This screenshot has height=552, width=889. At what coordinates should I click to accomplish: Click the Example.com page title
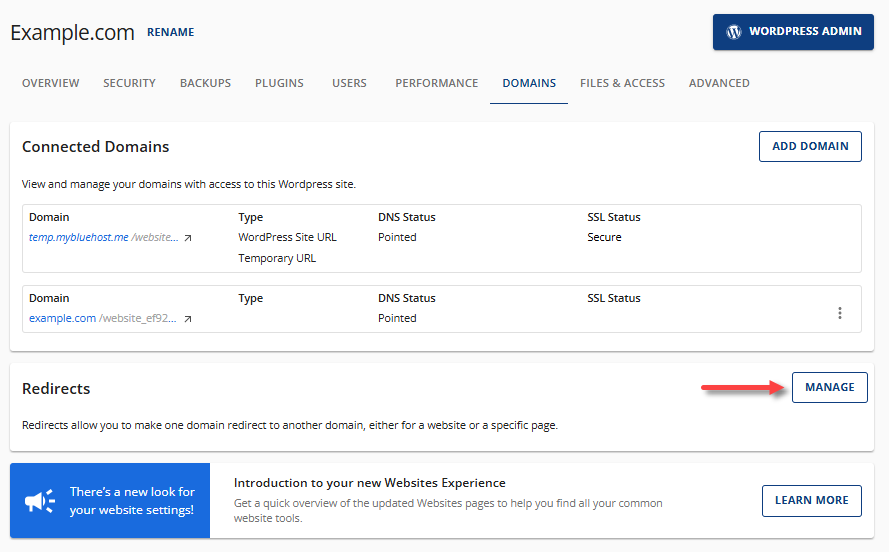(x=73, y=33)
